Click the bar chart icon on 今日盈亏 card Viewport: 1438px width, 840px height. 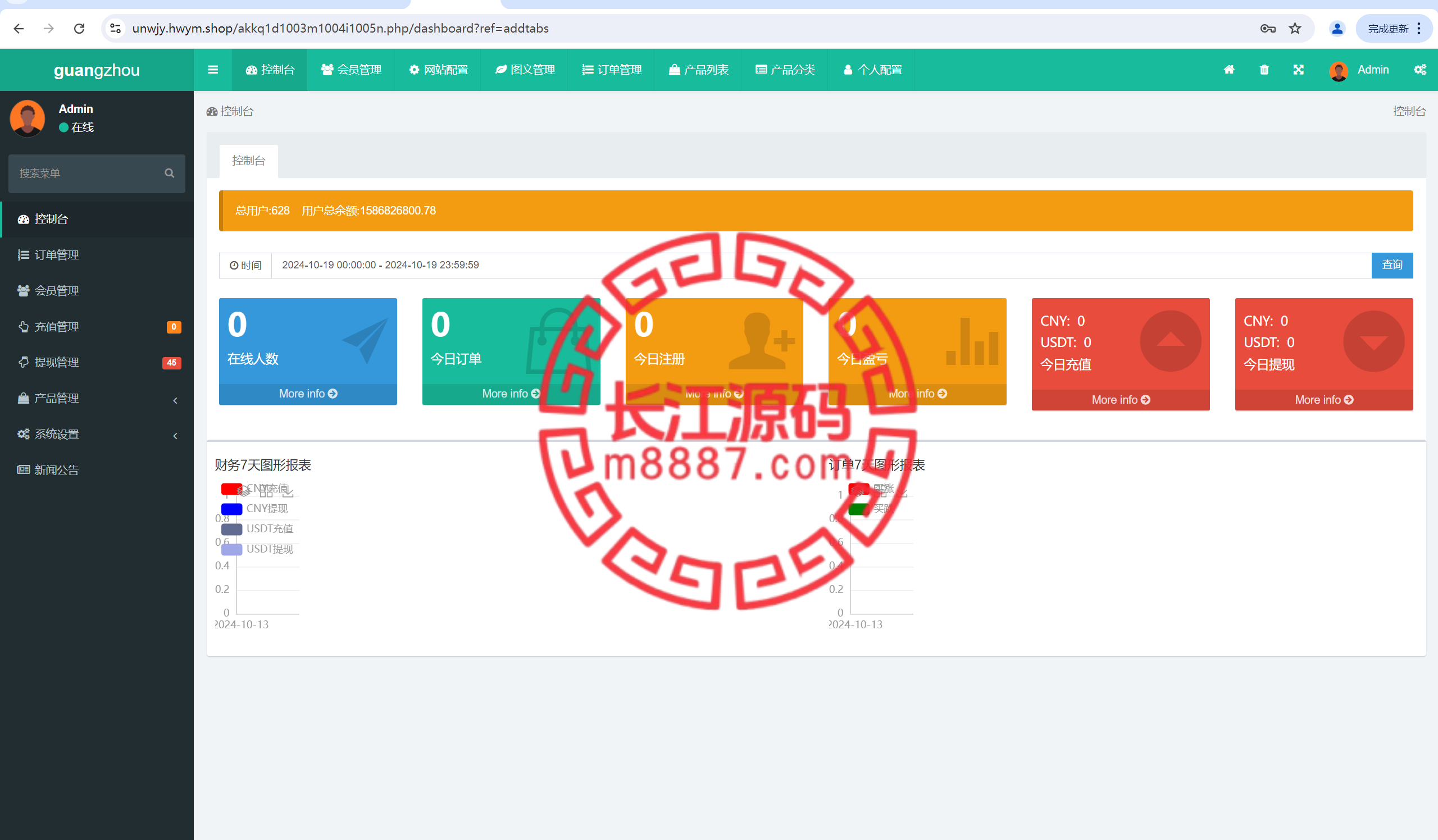[972, 341]
